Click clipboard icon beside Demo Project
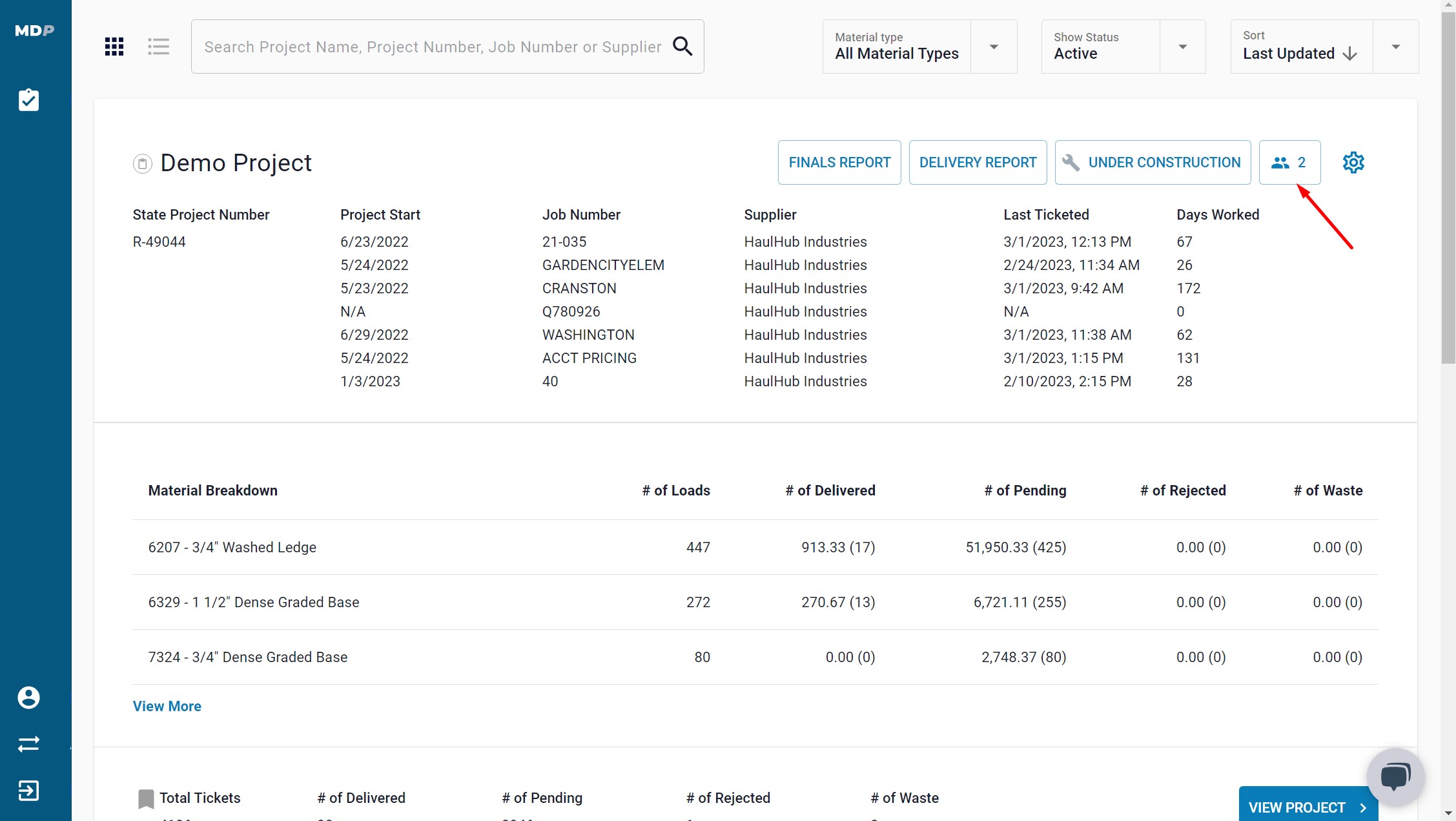Screen dimensions: 1456x821 (143, 163)
